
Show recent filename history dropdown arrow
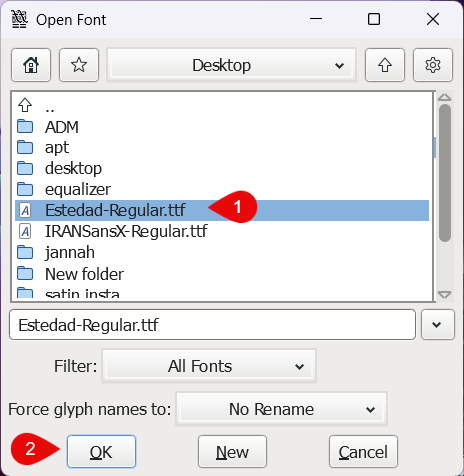[x=437, y=325]
